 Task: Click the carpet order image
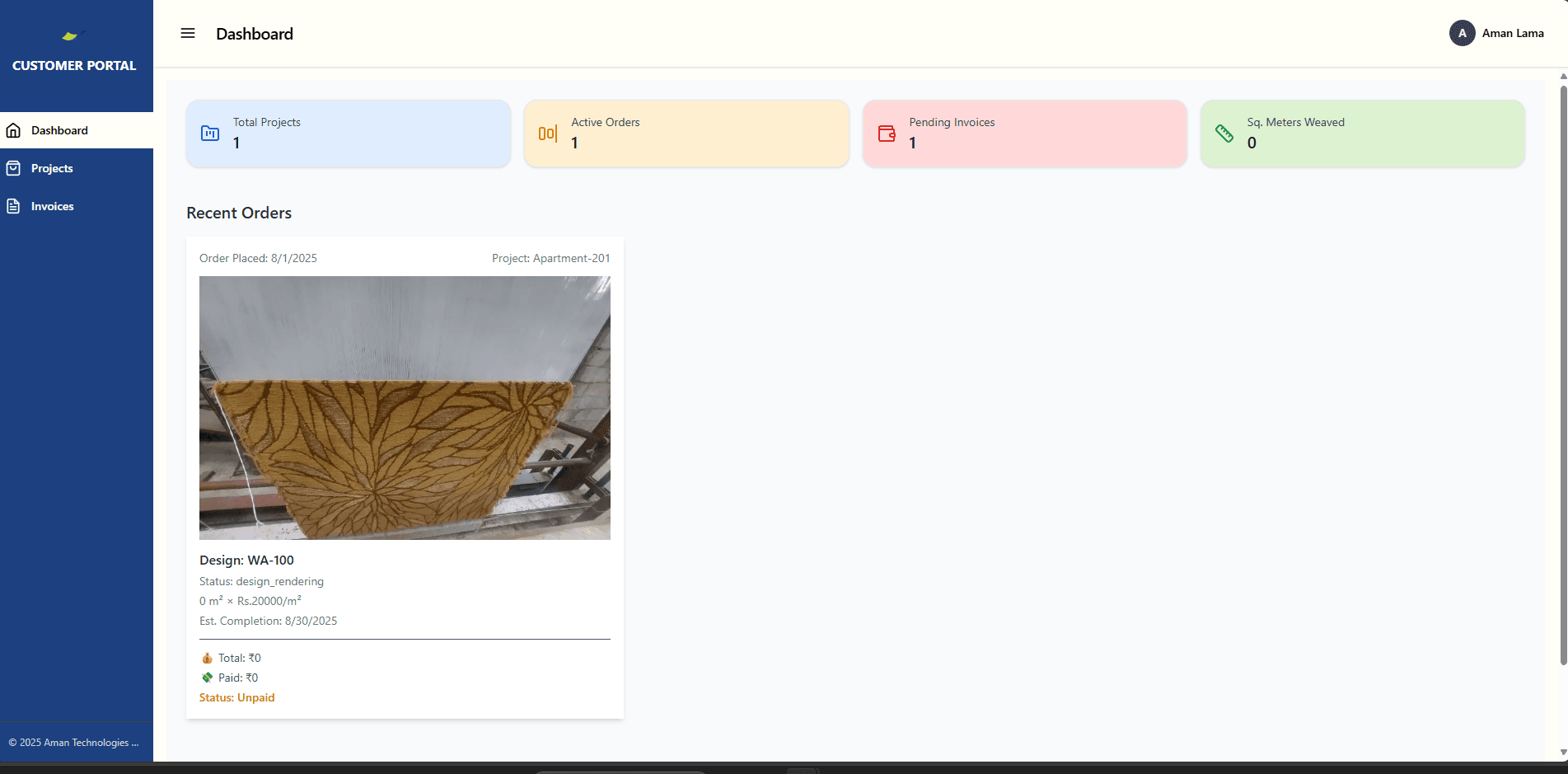(405, 408)
